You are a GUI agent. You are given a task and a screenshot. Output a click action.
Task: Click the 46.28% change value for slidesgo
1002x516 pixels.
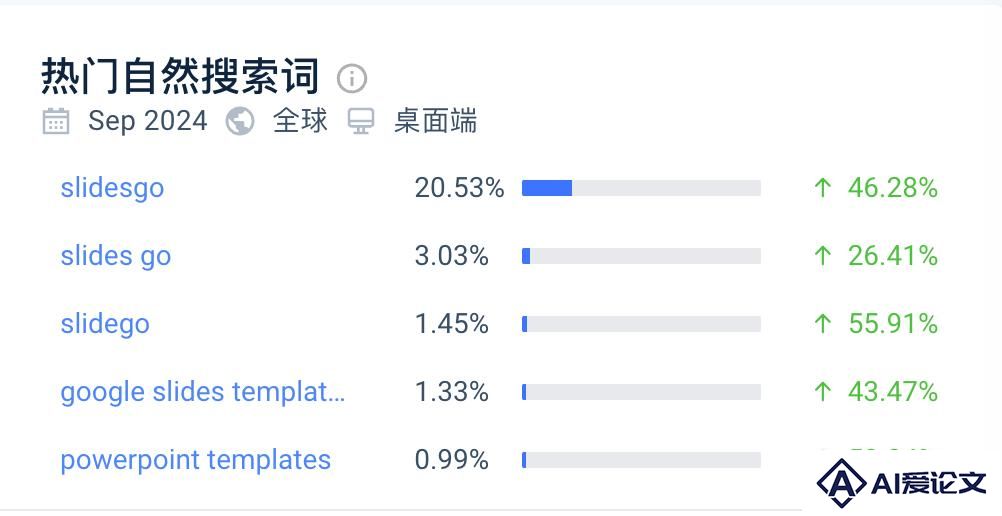pos(893,188)
